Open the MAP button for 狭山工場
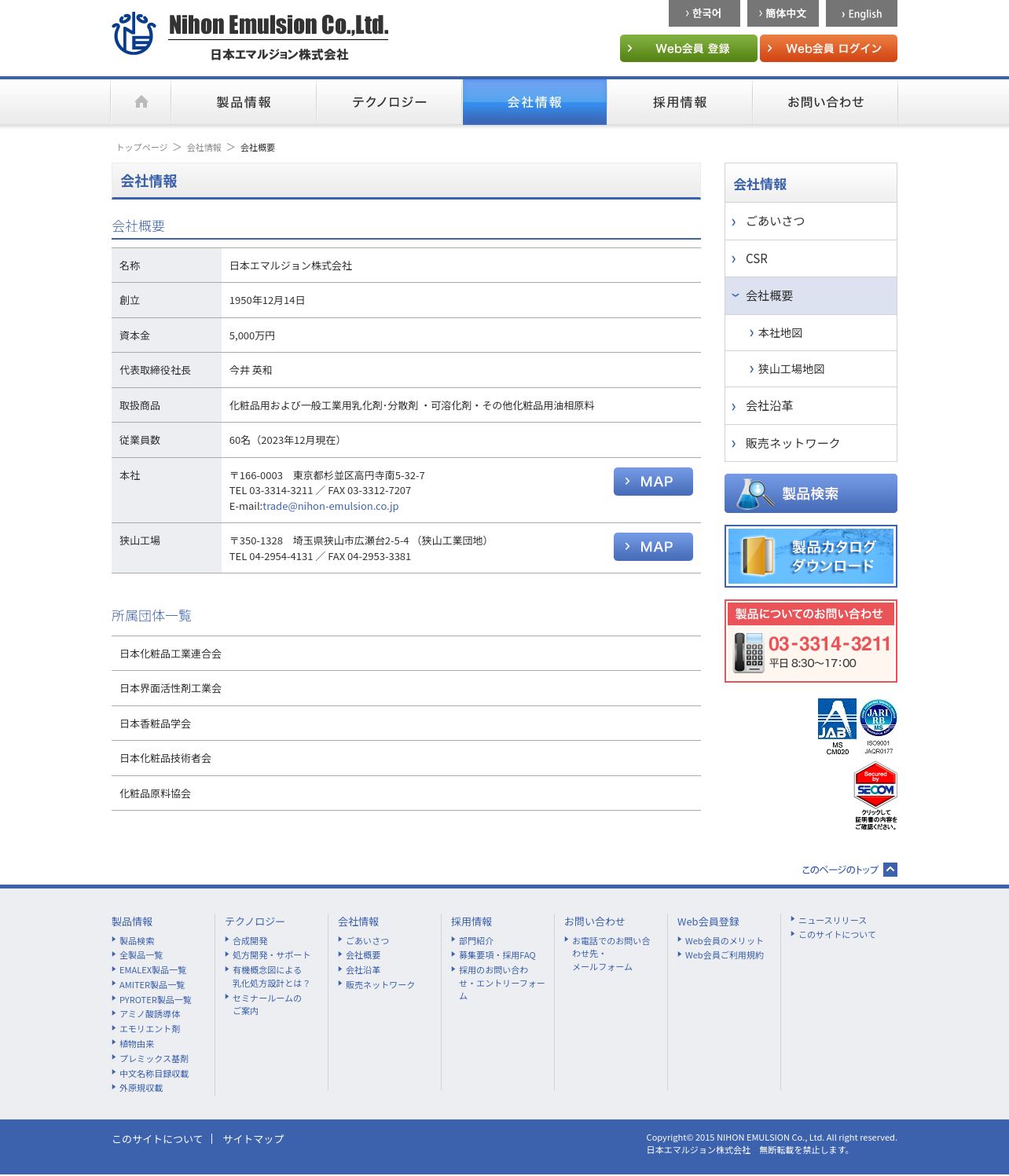 coord(653,547)
